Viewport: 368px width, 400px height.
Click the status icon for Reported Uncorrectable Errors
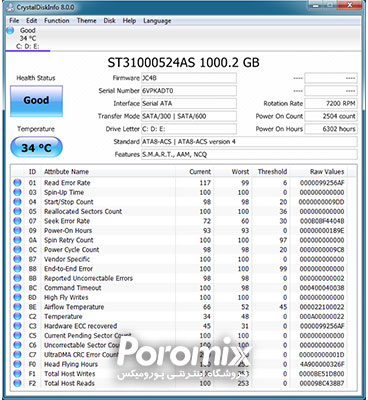[17, 278]
